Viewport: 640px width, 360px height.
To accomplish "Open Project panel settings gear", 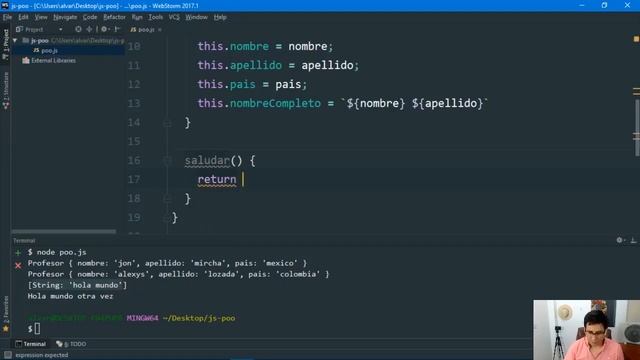I will 104,29.
